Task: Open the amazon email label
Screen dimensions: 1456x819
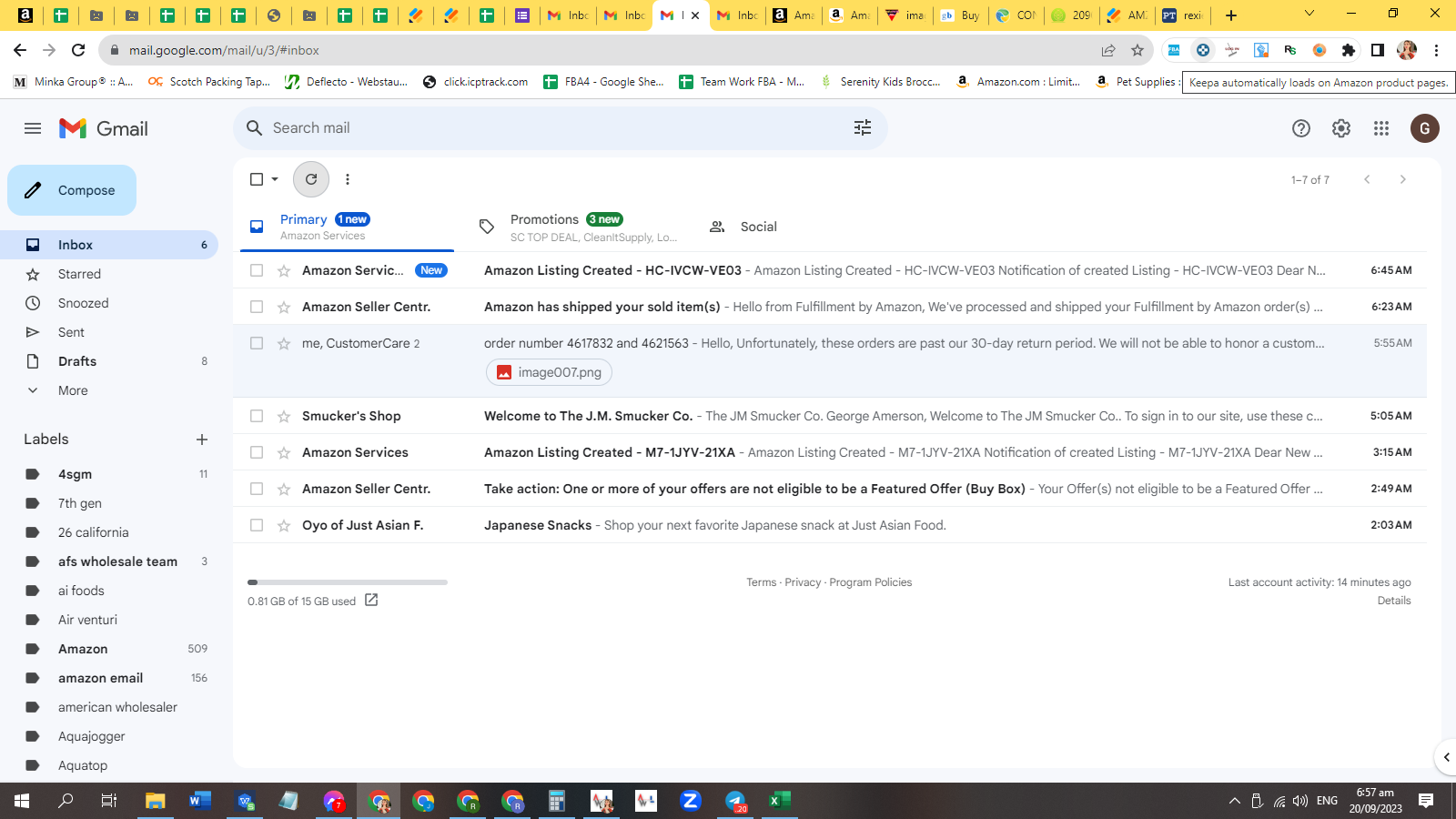Action: coord(109,678)
